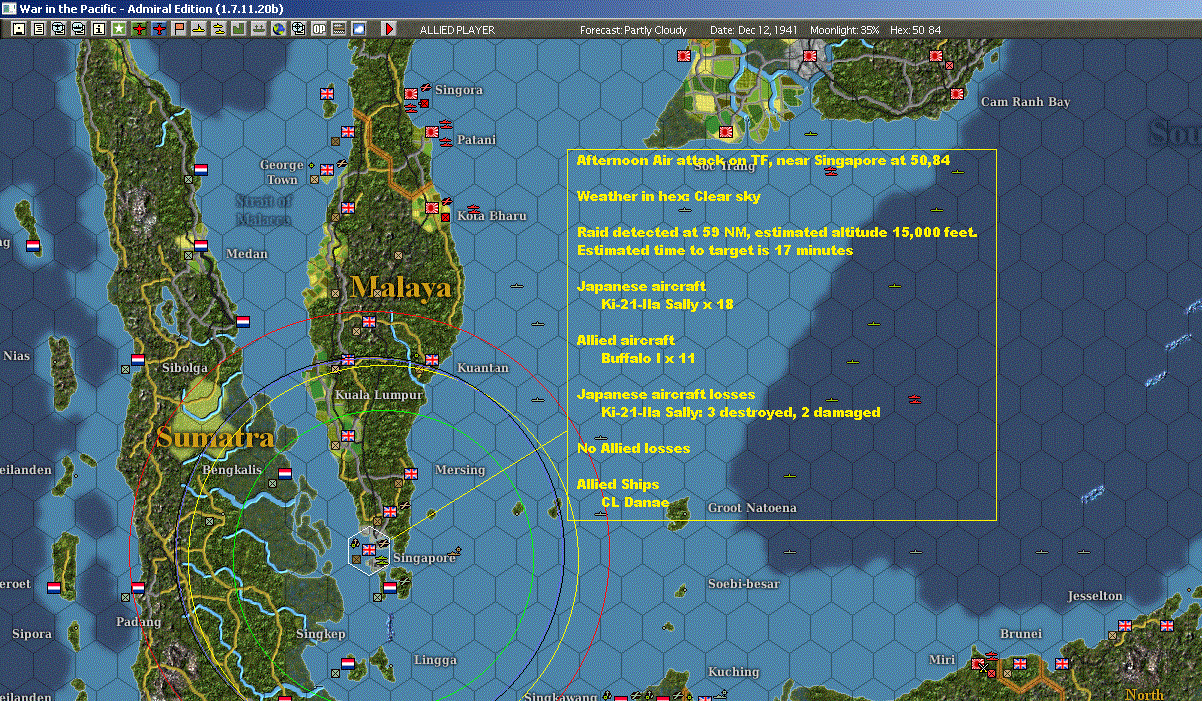The image size is (1202, 701).
Task: Click the Moonlight: 35% status entry
Action: [x=845, y=30]
